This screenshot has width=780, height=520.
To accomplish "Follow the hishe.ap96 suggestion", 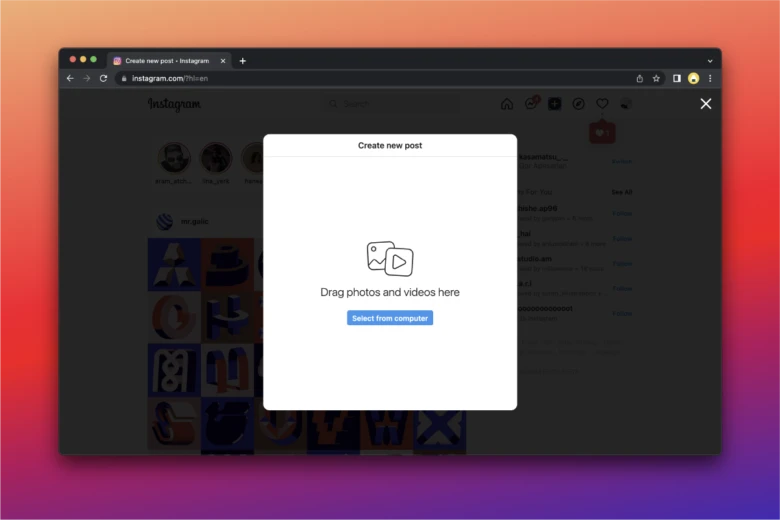I will point(622,213).
